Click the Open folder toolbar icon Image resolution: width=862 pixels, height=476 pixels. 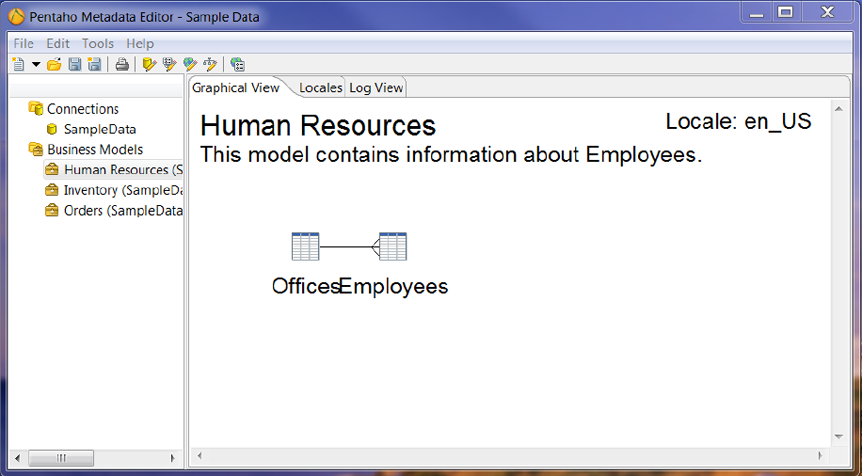[x=54, y=65]
